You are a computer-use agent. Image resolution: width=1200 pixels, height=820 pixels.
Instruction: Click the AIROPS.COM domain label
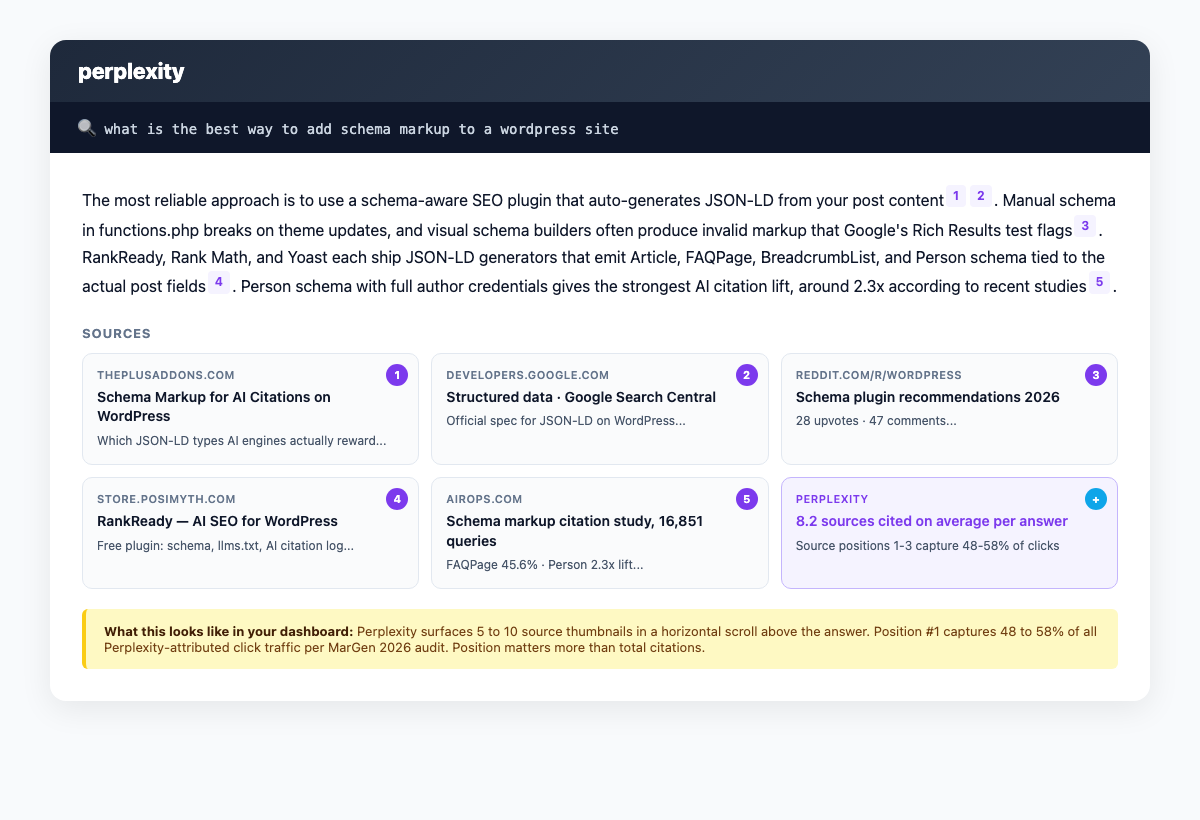click(484, 499)
